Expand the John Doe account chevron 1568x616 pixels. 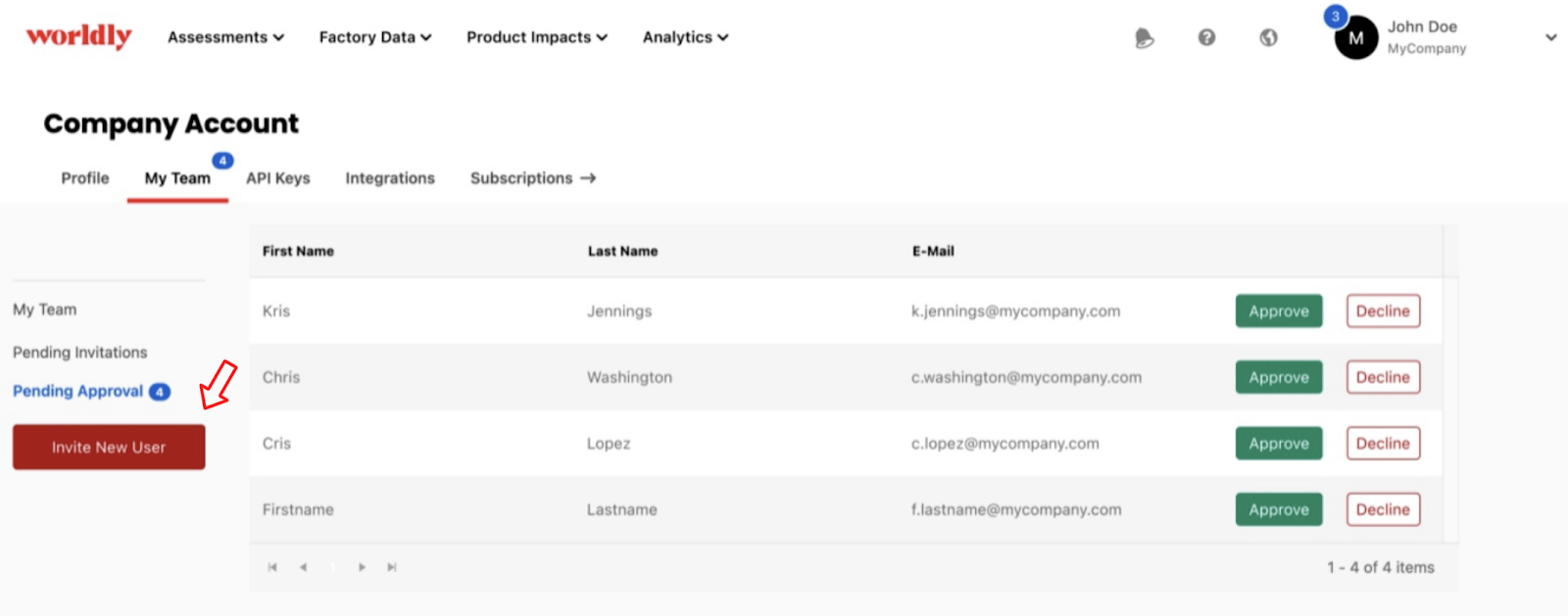click(x=1551, y=38)
